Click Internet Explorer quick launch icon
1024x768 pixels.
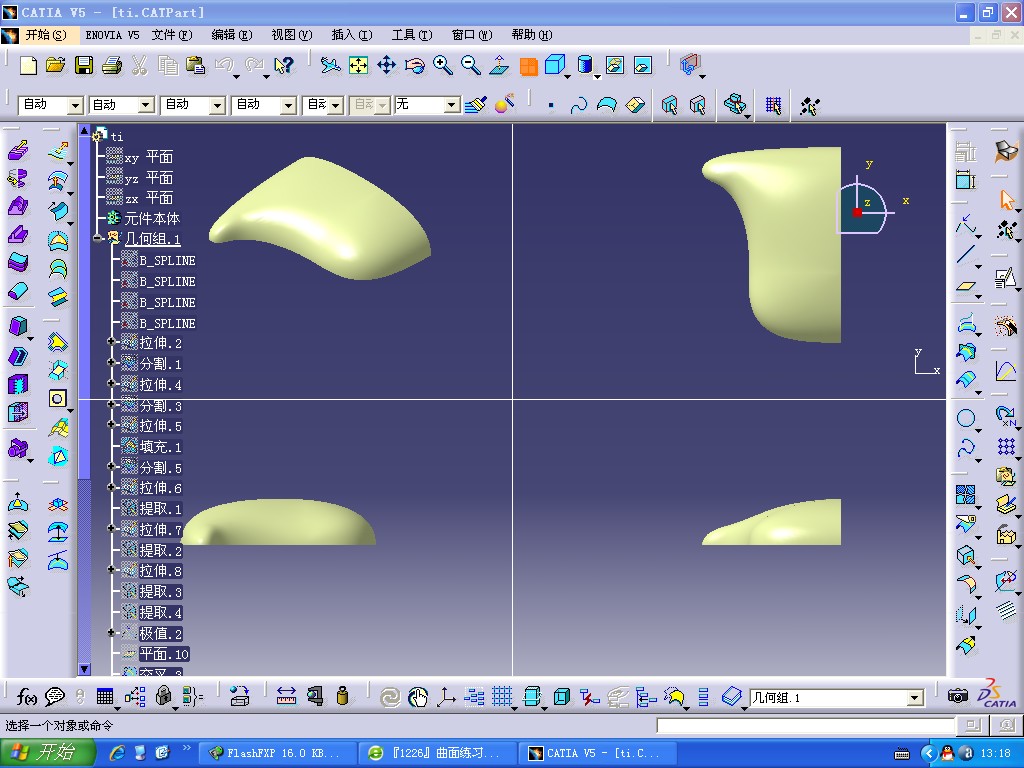(x=118, y=753)
